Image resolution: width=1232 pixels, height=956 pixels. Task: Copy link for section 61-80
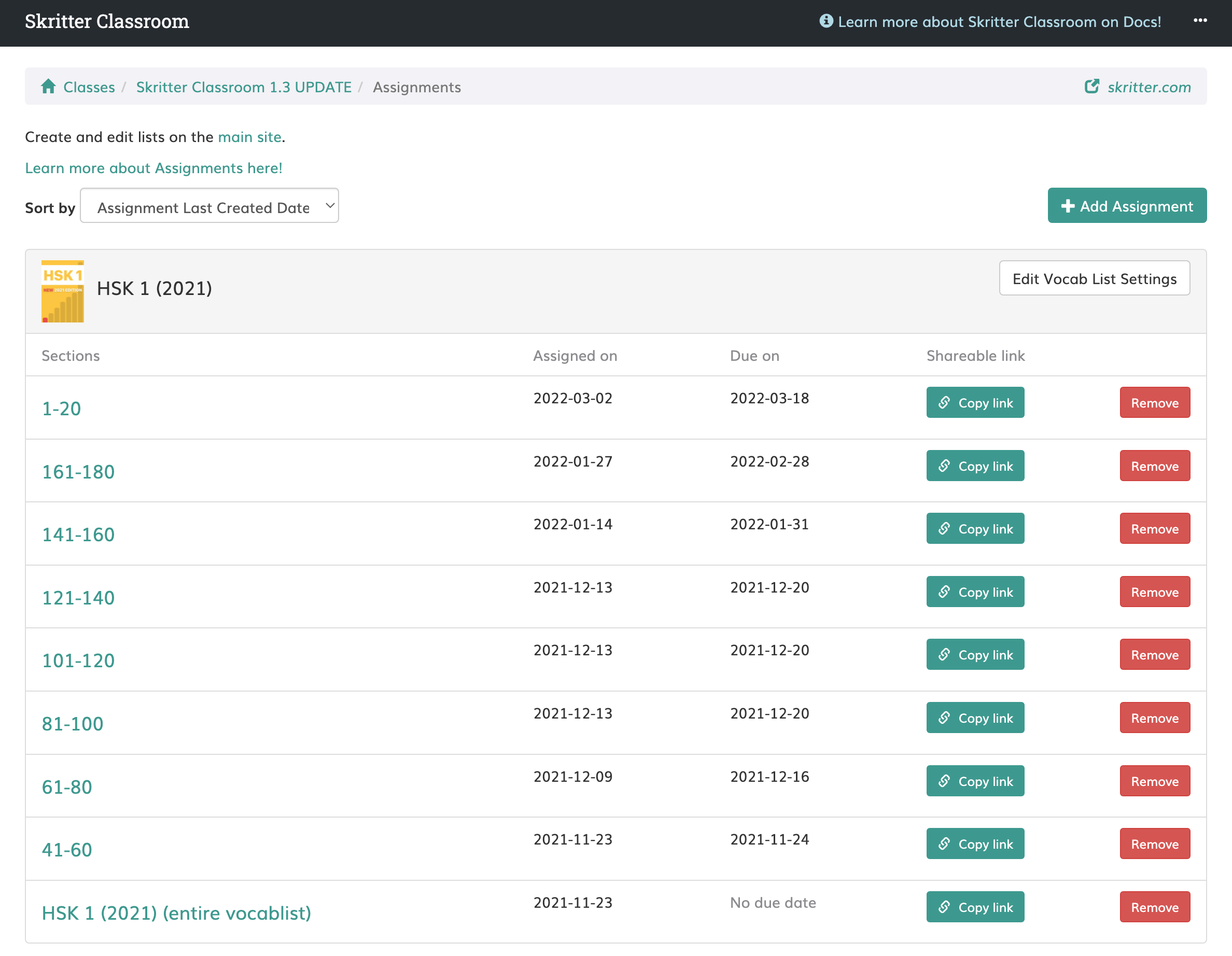pyautogui.click(x=975, y=780)
